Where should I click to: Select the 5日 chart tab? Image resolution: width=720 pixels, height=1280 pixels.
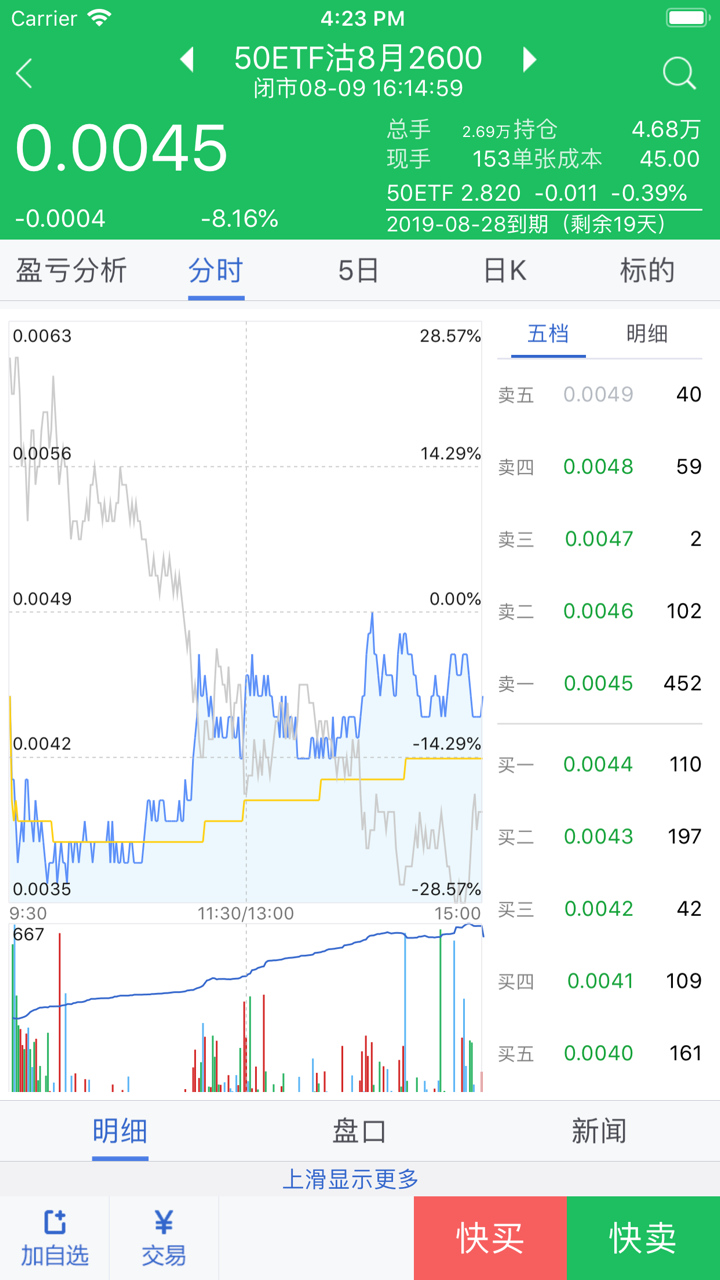point(358,270)
